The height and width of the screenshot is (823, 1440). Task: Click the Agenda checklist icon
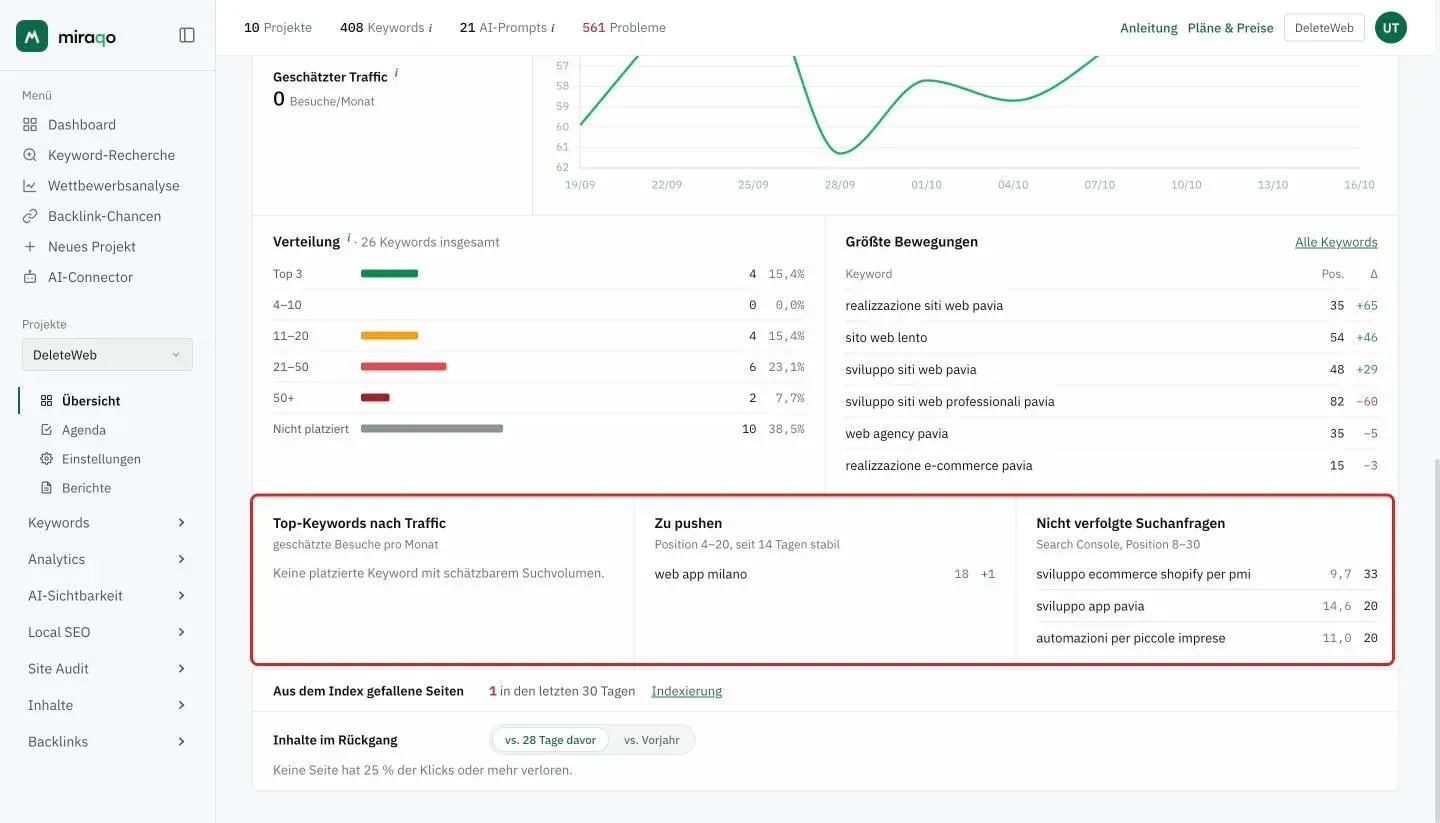[x=46, y=430]
